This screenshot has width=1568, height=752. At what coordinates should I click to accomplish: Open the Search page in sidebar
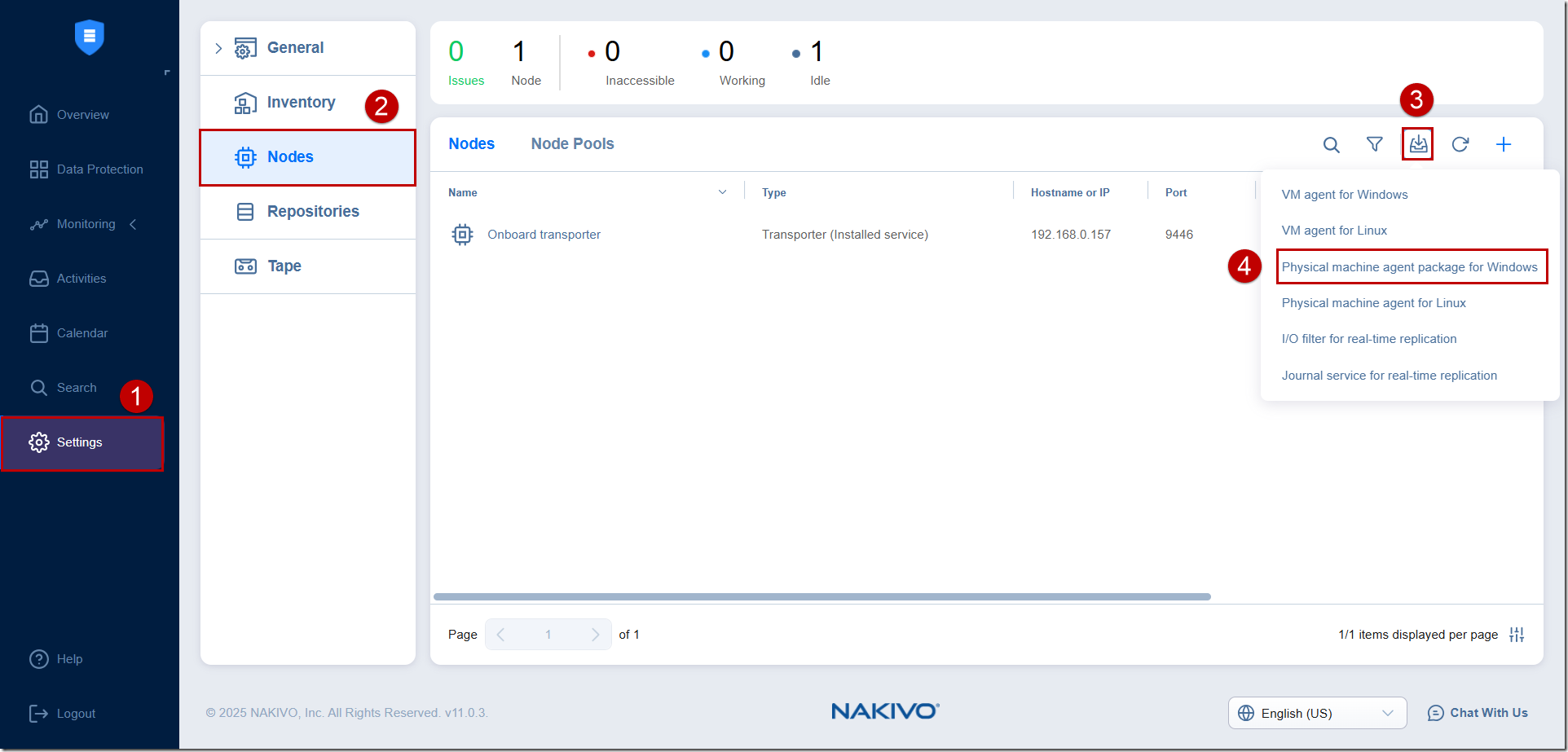click(64, 388)
